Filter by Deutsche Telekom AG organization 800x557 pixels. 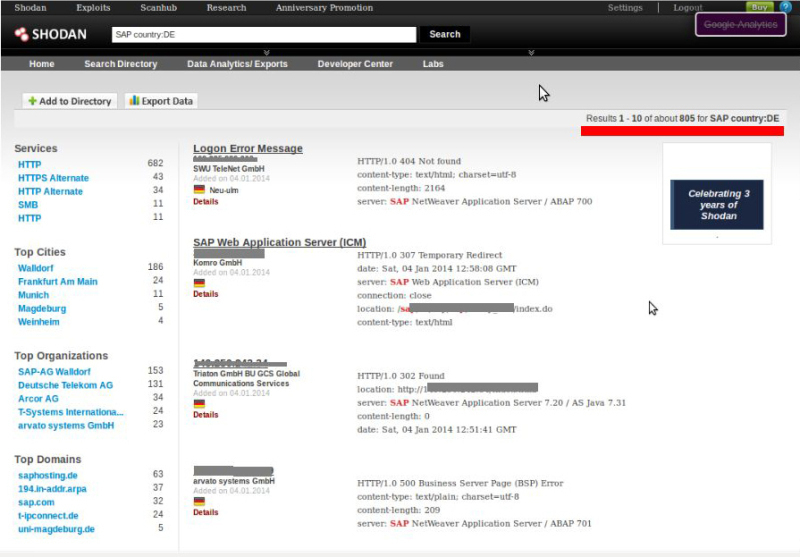tap(65, 385)
